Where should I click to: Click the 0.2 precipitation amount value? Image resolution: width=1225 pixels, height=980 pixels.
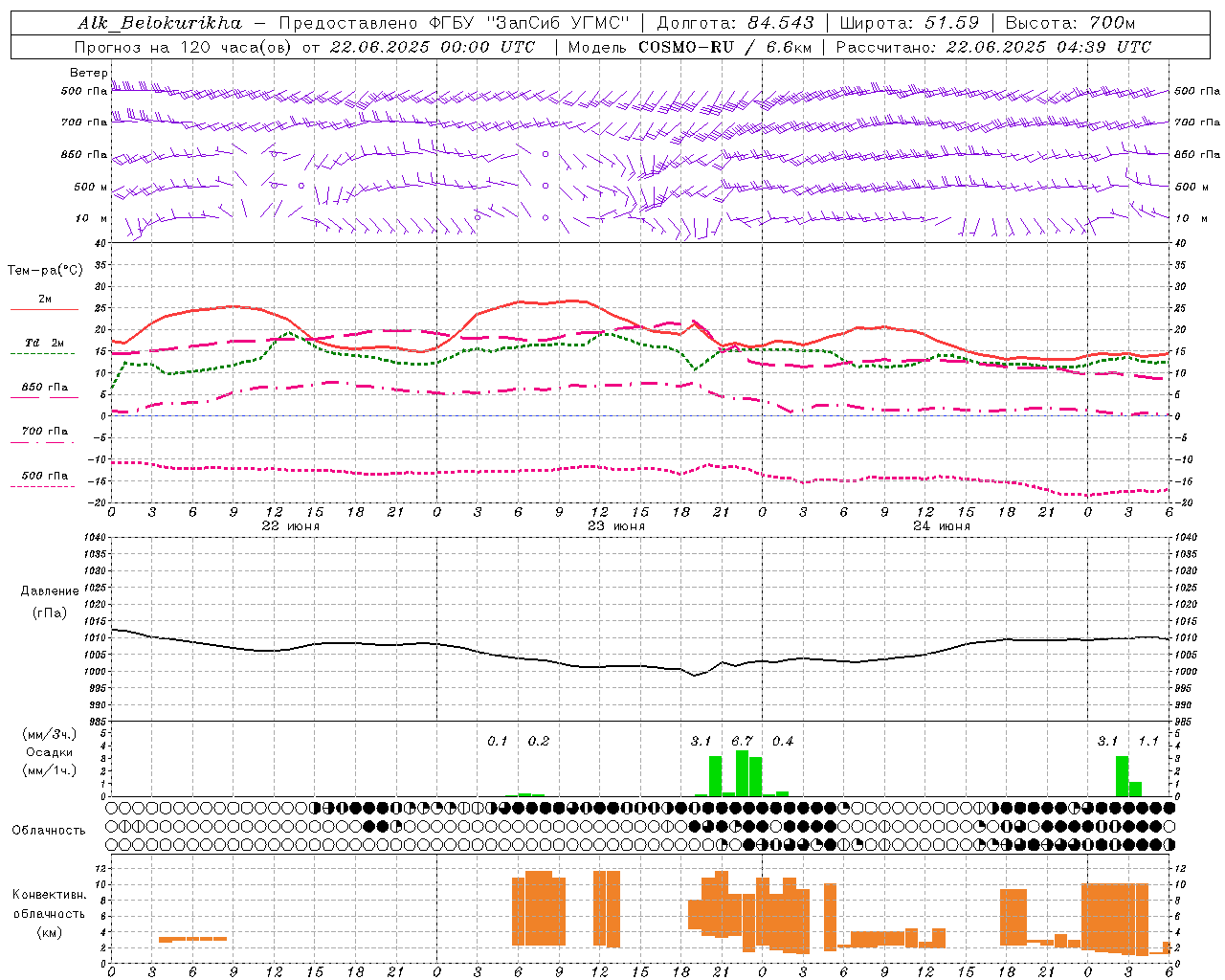tap(539, 742)
